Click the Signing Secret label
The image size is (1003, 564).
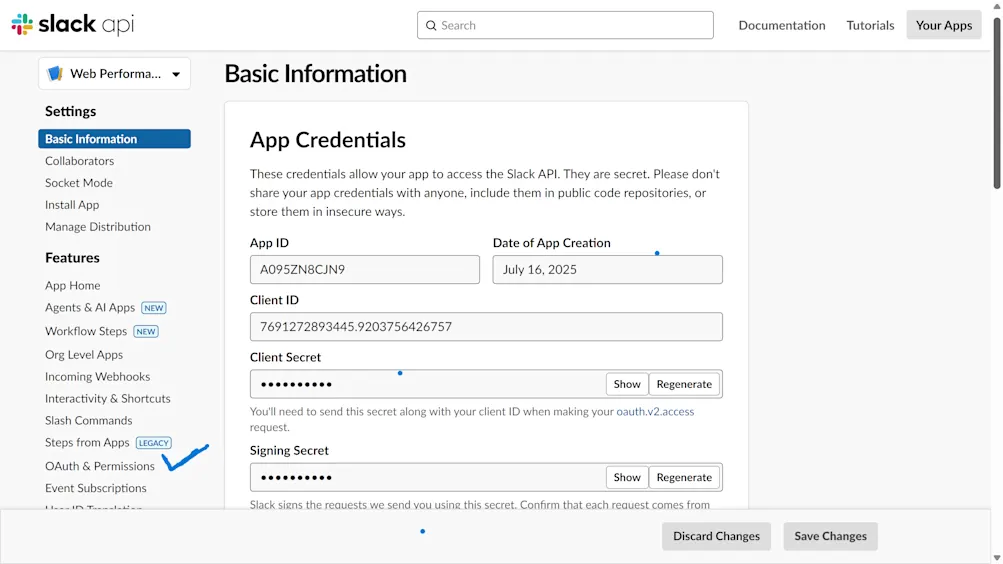[x=289, y=450]
